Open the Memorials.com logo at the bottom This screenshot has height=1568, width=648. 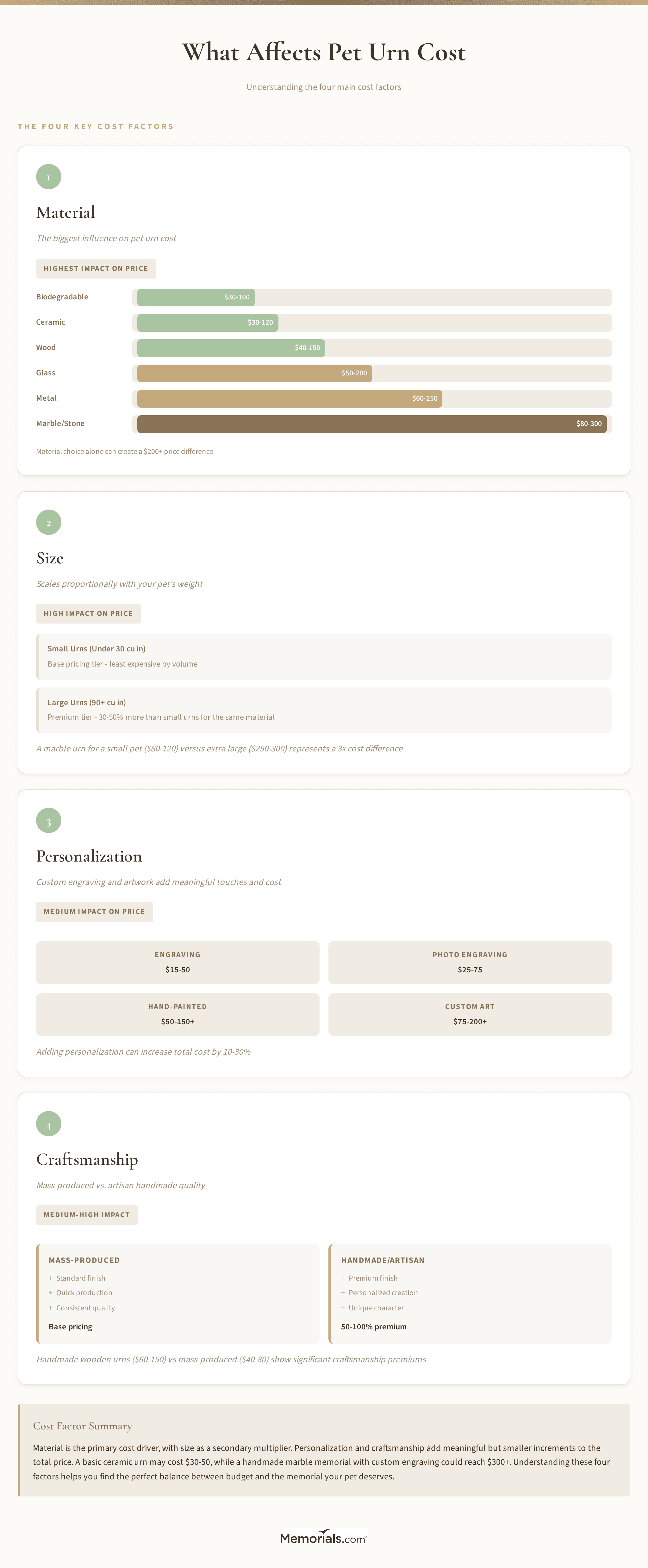coord(324,1538)
